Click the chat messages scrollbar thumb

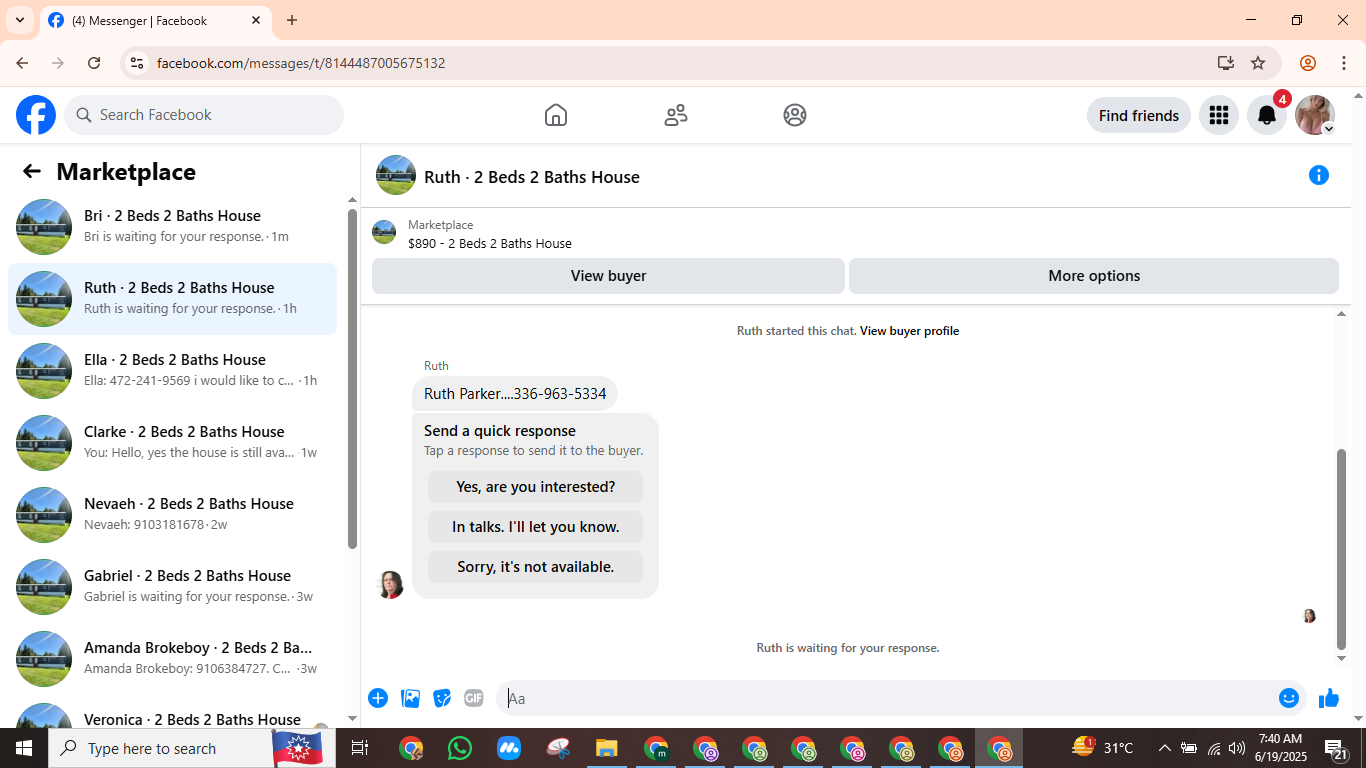(x=1342, y=549)
